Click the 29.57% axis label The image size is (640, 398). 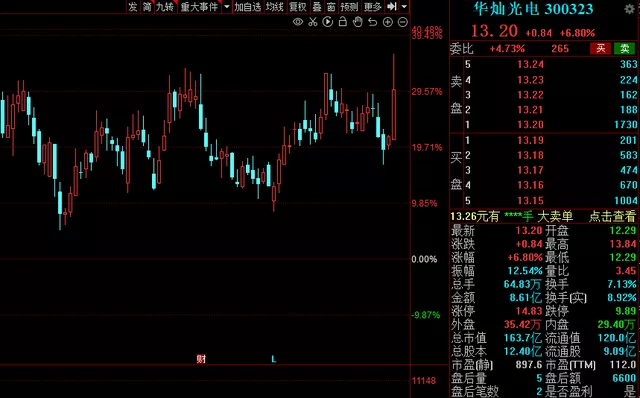(427, 91)
